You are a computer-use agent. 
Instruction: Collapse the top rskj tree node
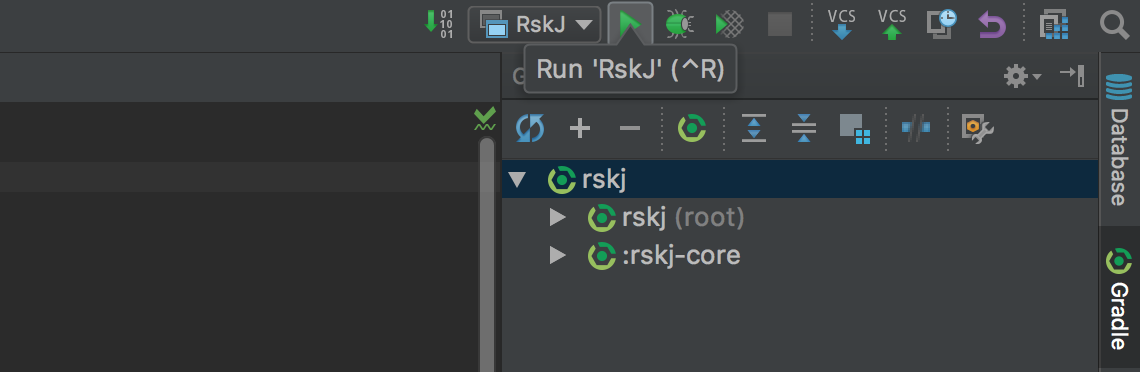coord(517,179)
